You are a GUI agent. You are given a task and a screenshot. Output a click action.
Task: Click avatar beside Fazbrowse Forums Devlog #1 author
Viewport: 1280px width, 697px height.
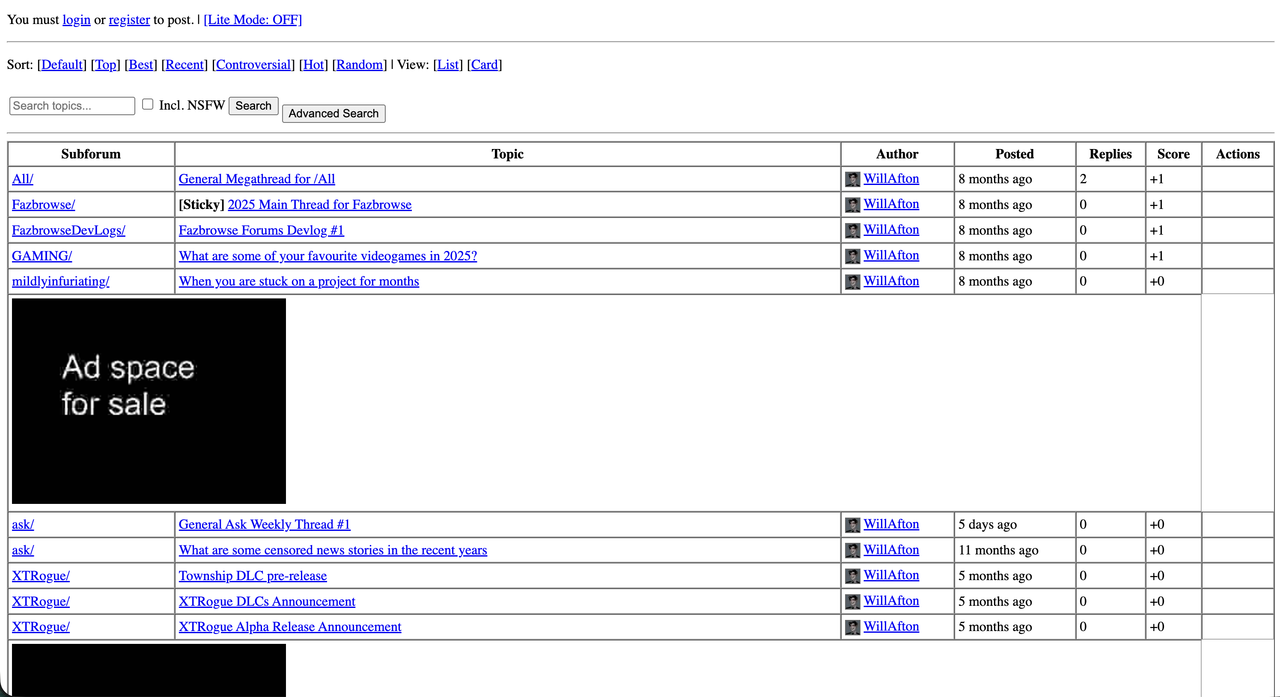click(852, 231)
